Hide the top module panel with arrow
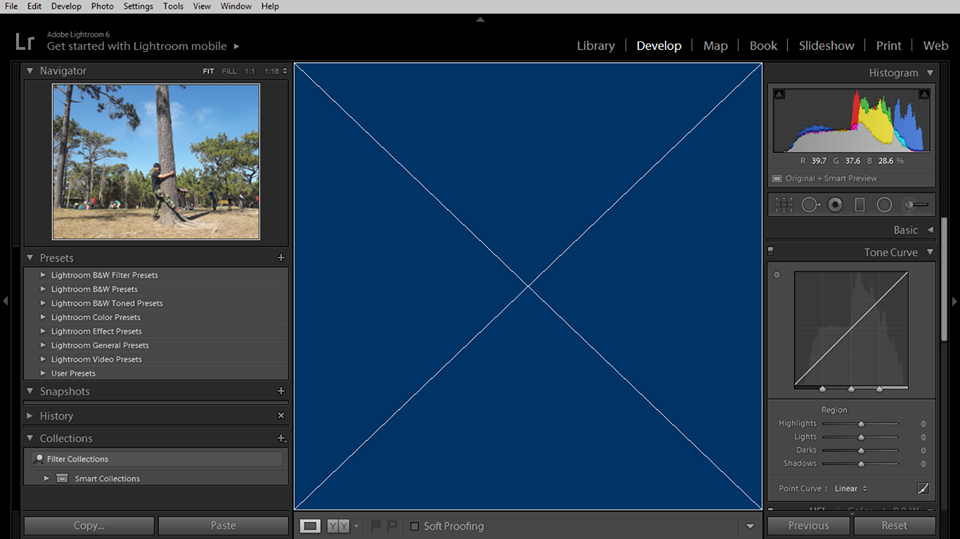 click(x=480, y=20)
